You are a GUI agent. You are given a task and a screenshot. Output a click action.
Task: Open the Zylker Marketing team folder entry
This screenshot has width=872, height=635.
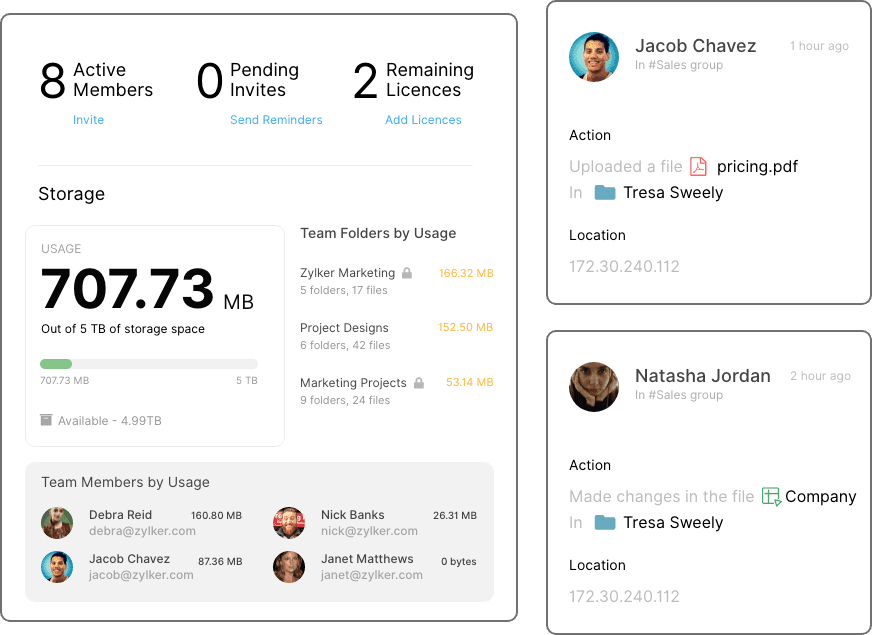coord(347,273)
